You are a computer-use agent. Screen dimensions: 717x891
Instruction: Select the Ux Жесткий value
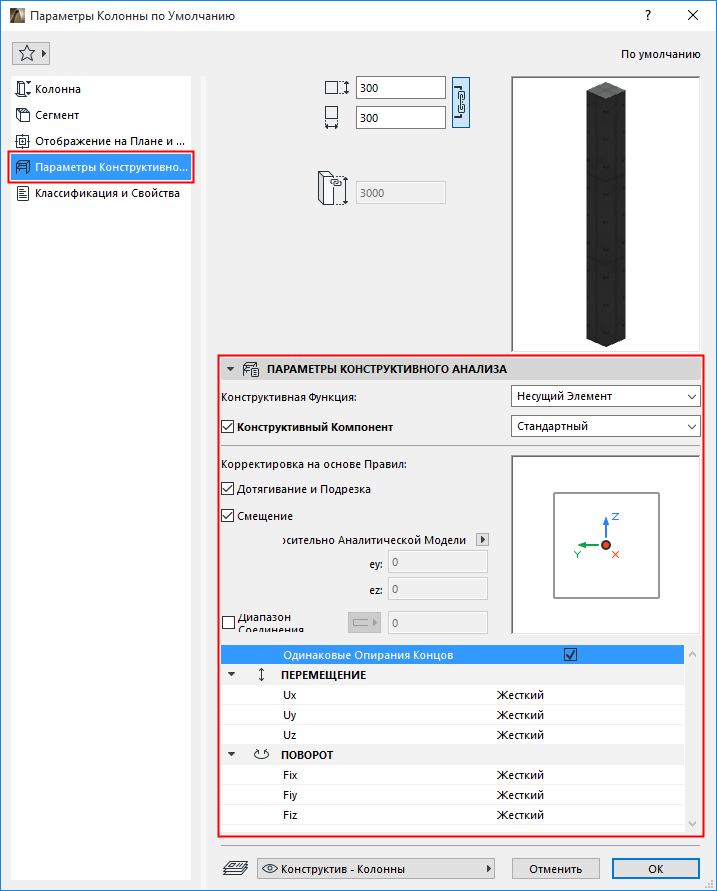tap(520, 695)
